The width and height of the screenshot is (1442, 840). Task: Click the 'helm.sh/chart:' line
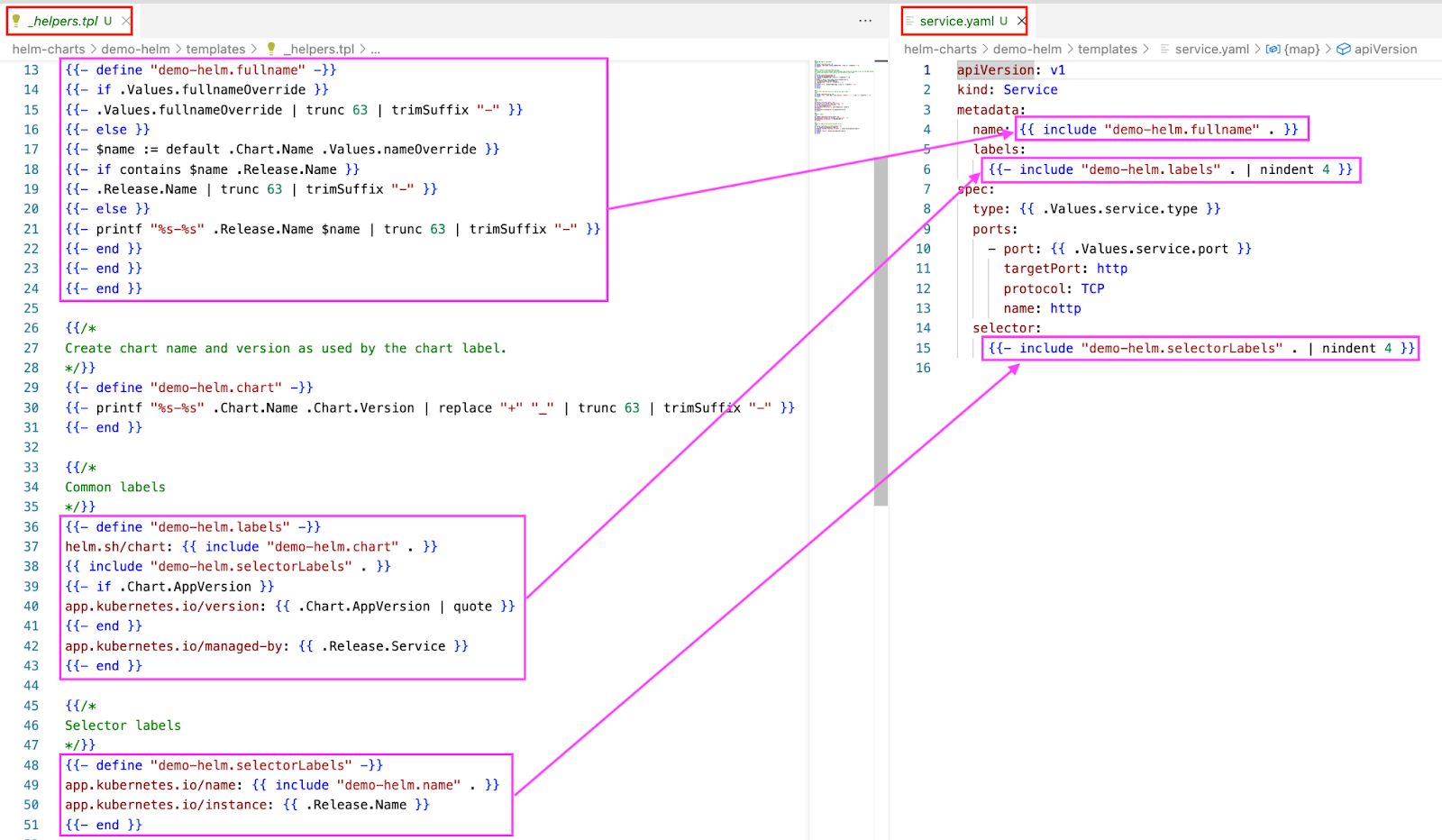[251, 547]
